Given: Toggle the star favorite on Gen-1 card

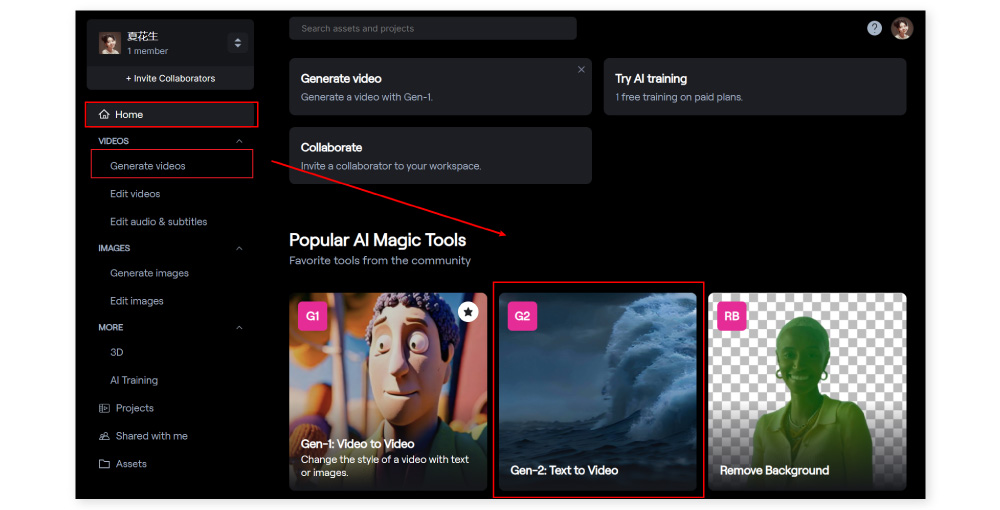Looking at the screenshot, I should tap(468, 312).
